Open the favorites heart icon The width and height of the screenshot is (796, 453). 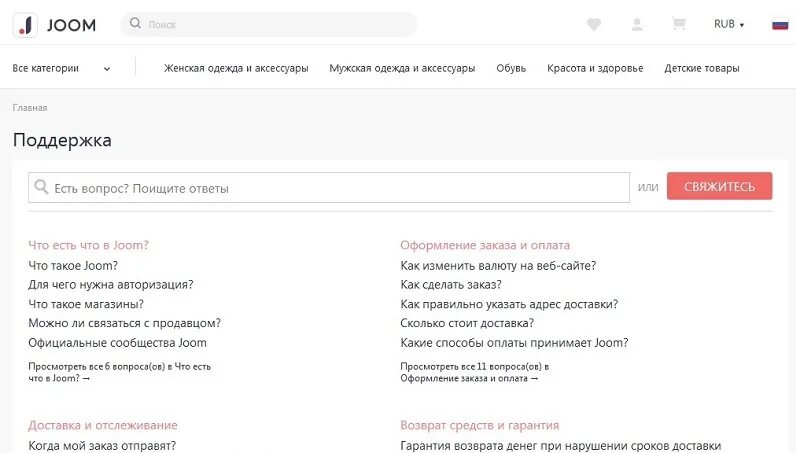(594, 24)
